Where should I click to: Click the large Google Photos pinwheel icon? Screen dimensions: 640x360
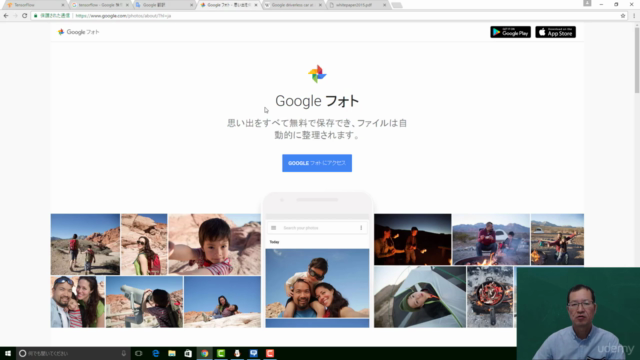point(317,74)
